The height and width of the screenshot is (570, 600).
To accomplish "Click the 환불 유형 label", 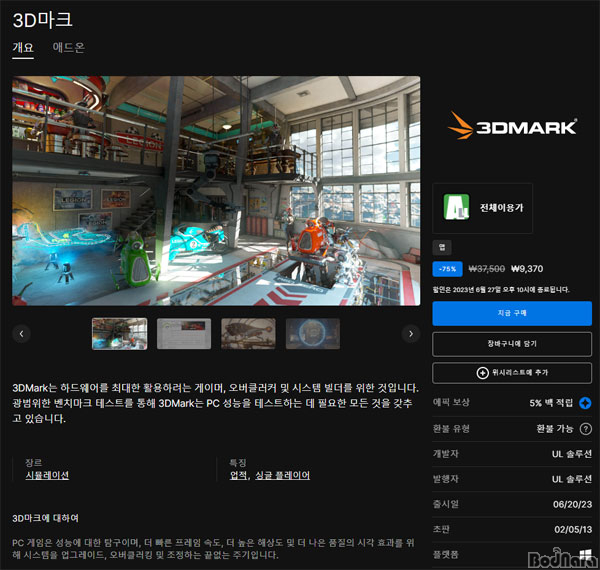I will tap(451, 429).
